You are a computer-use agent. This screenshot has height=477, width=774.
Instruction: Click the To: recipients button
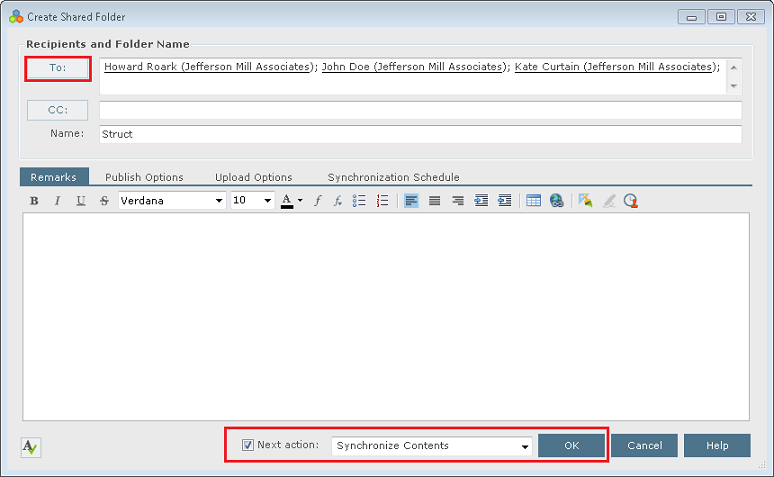coord(58,68)
